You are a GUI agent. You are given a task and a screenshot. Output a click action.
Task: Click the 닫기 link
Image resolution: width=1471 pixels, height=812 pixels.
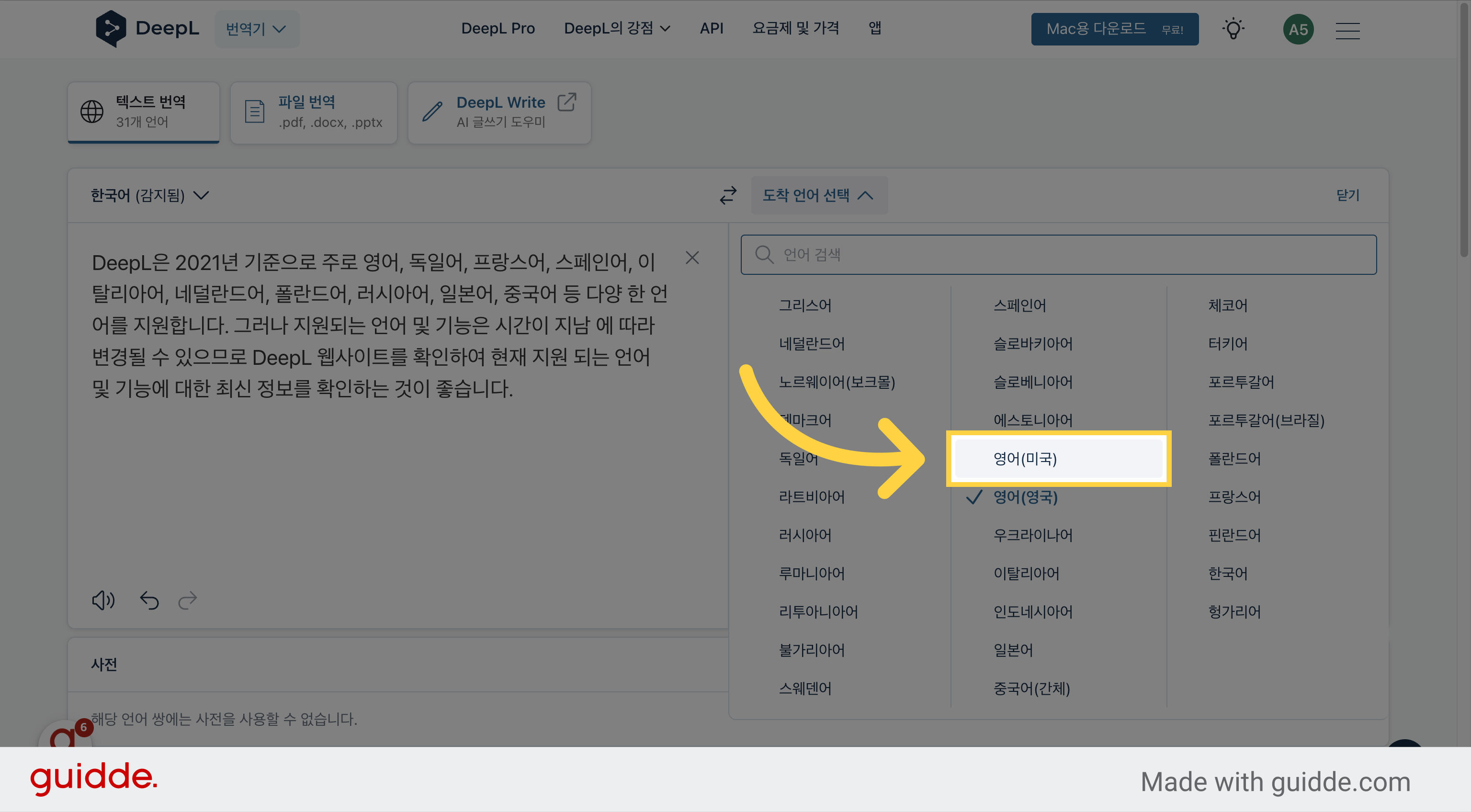[x=1347, y=195]
